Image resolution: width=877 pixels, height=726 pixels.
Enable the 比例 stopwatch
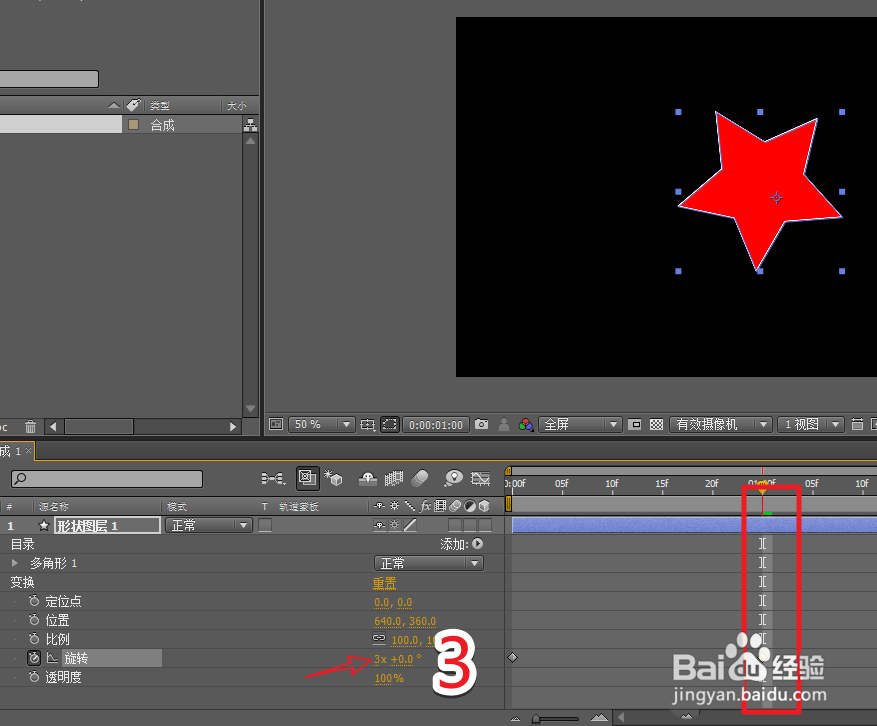coord(34,639)
